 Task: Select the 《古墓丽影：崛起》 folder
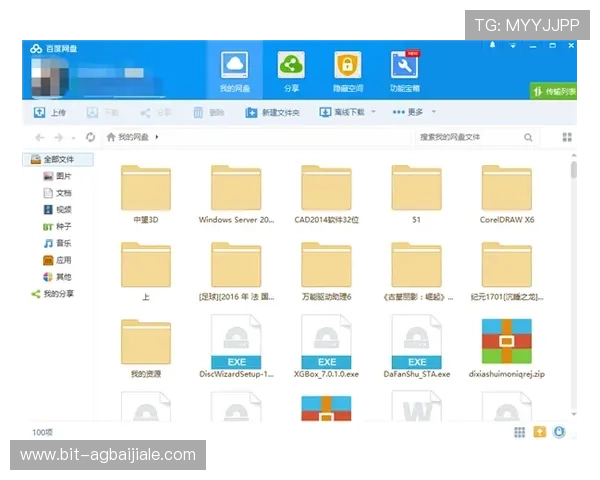417,271
